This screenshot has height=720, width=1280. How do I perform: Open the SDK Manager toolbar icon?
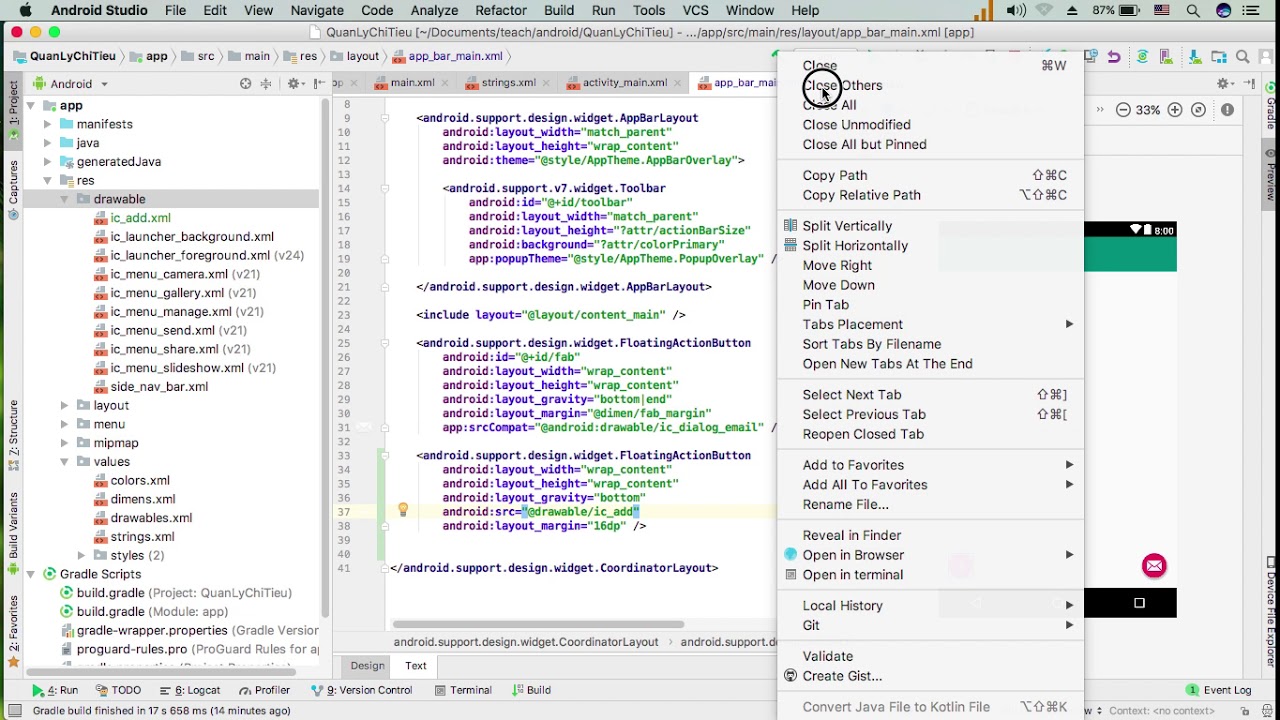click(x=1193, y=57)
